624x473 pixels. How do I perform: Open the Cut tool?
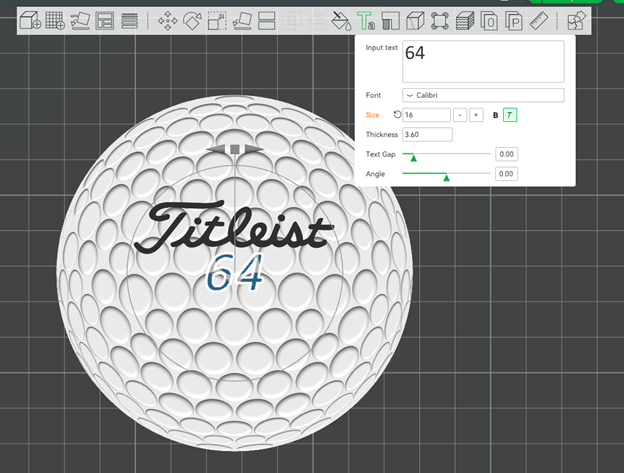[267, 21]
